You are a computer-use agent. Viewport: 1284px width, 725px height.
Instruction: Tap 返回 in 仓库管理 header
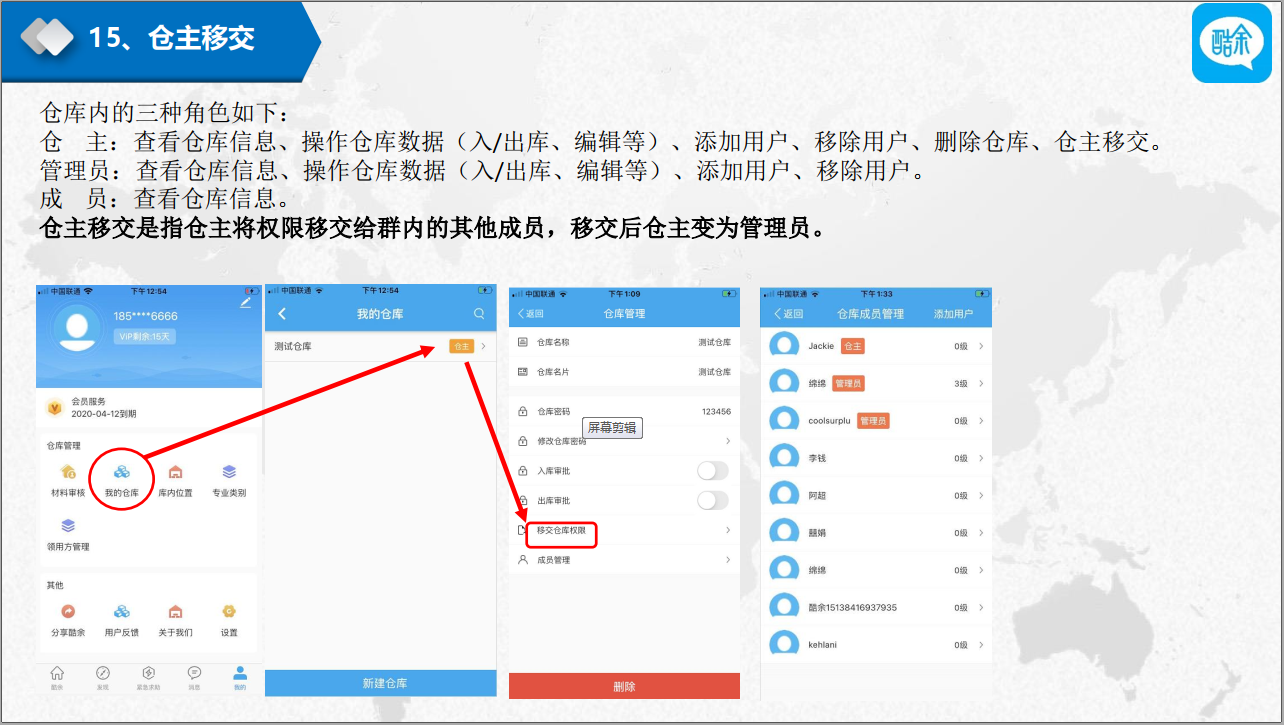(x=532, y=314)
